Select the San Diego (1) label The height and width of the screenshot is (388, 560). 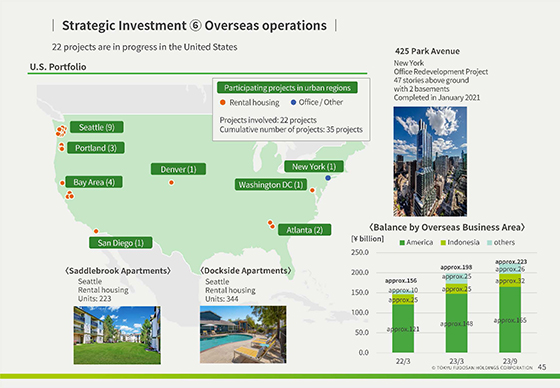pos(121,243)
